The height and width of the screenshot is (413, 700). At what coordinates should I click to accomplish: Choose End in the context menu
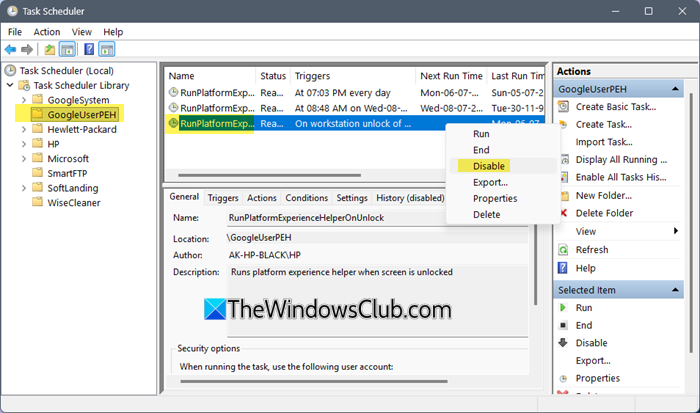click(x=503, y=150)
